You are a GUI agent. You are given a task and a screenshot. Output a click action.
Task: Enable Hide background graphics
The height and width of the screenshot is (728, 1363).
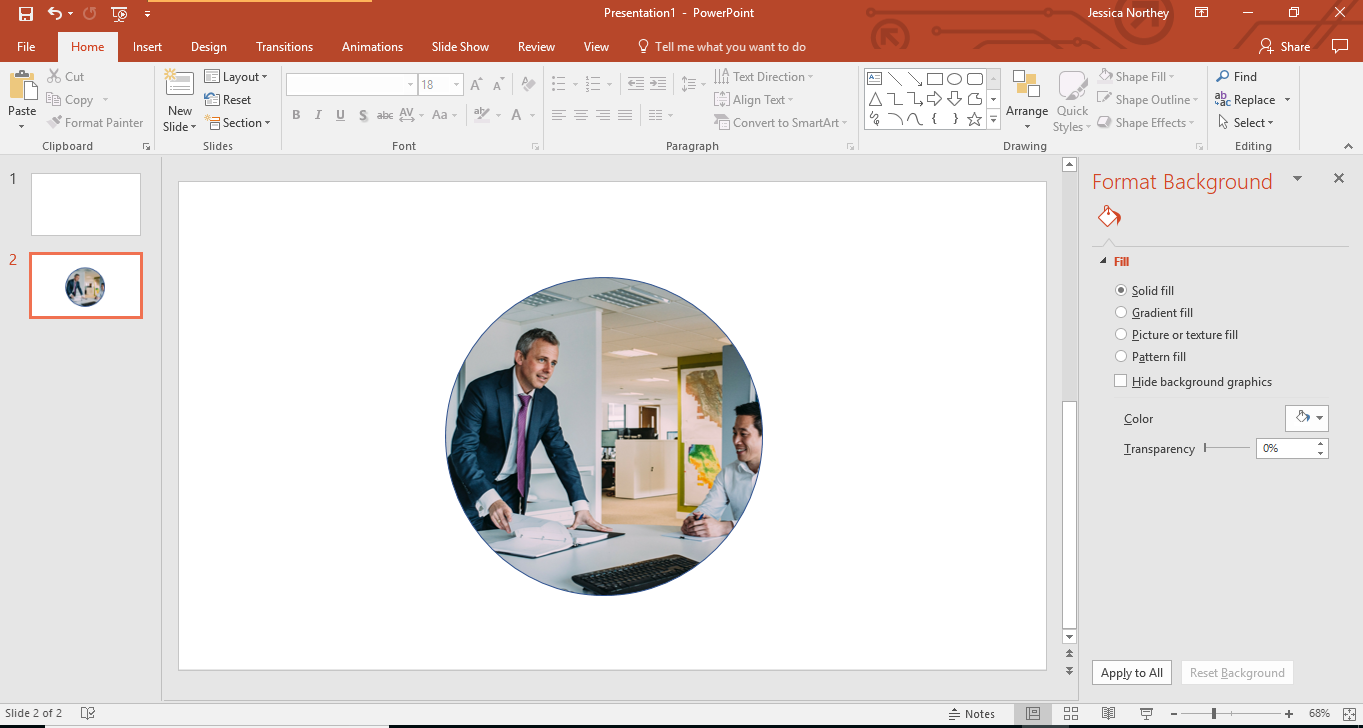[1121, 381]
